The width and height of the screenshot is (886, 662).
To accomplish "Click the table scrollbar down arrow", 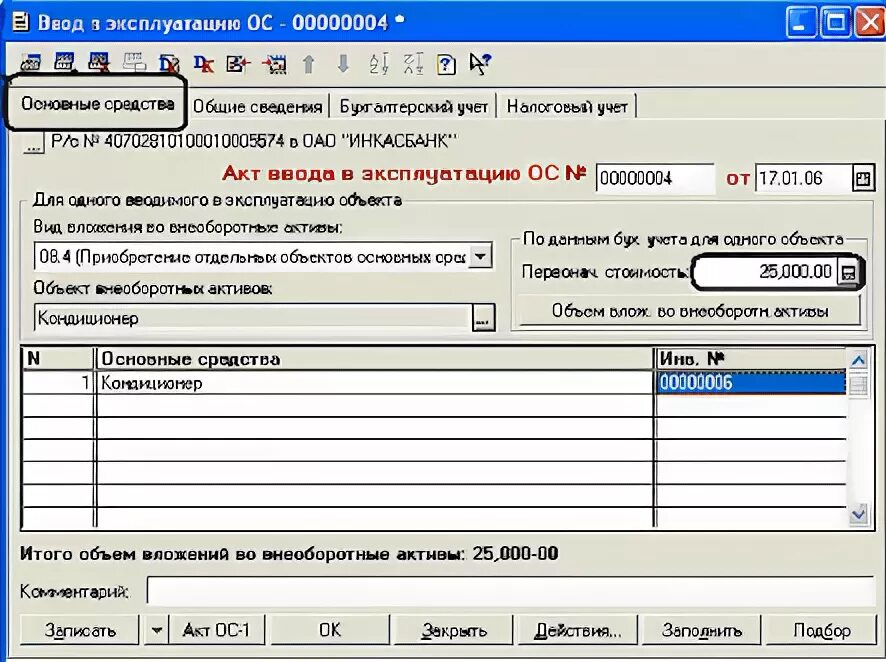I will 858,515.
